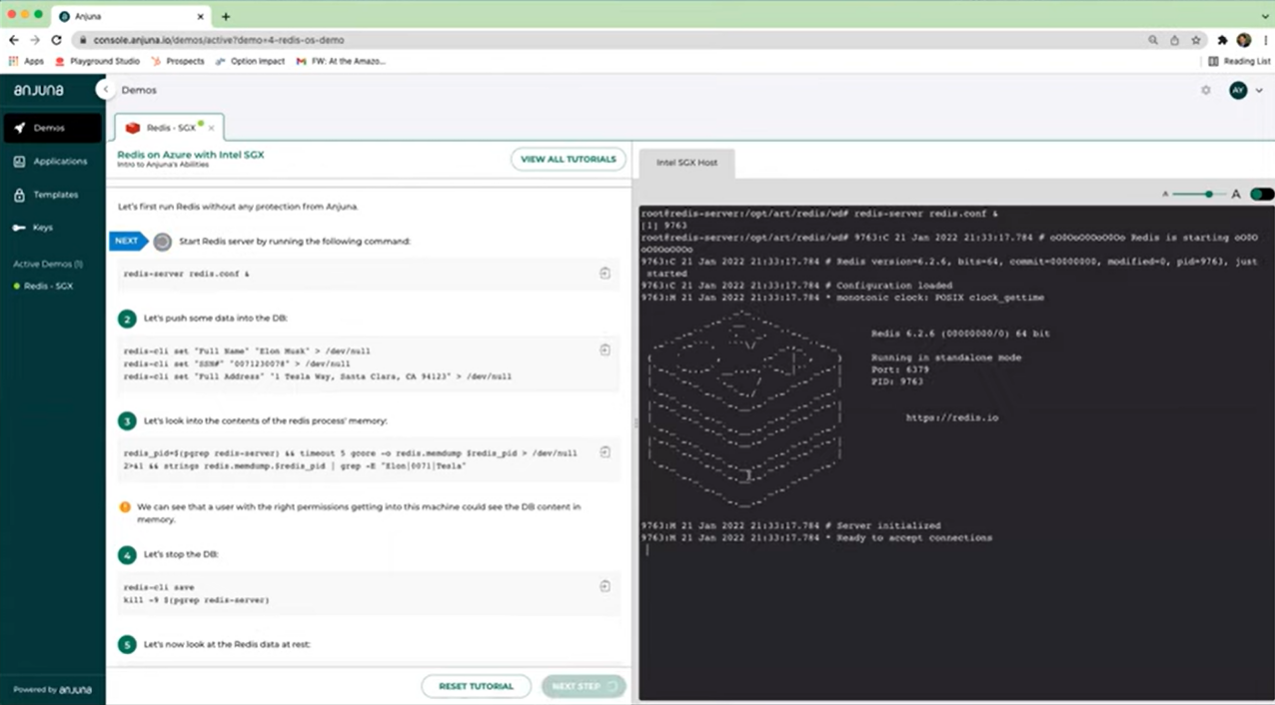Toggle the terminal dark mode switch

point(1261,194)
